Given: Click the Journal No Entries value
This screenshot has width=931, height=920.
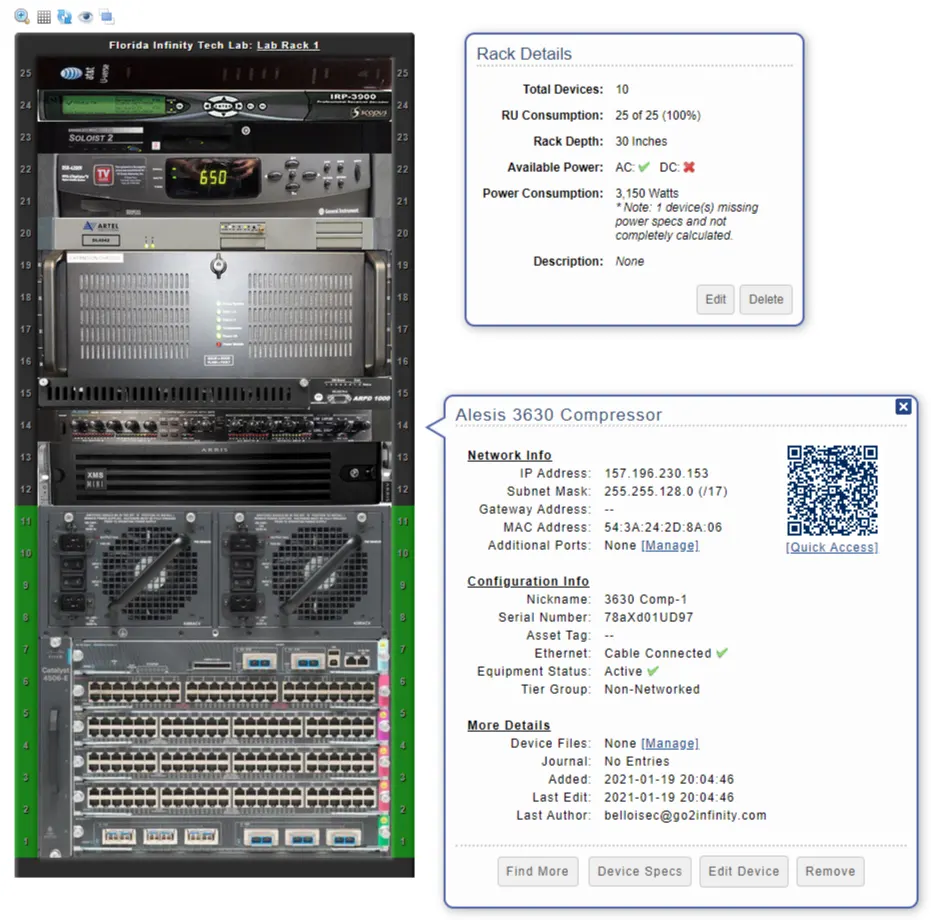Looking at the screenshot, I should 636,761.
